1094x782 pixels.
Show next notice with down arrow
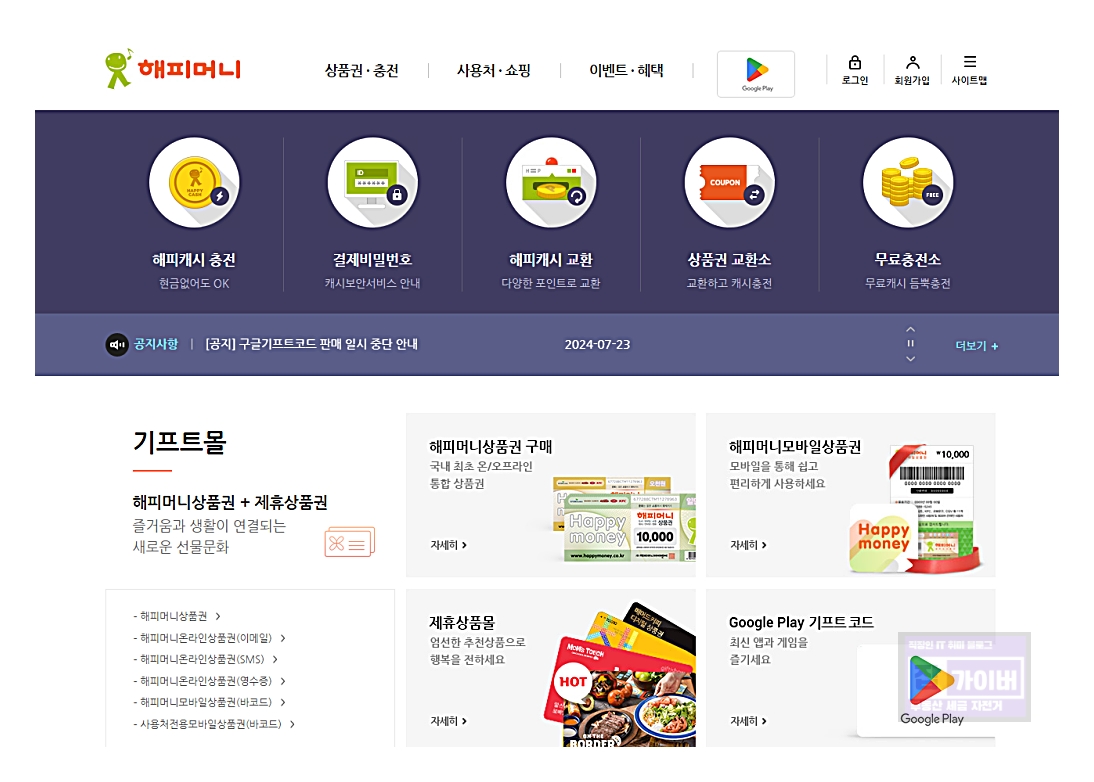[911, 359]
